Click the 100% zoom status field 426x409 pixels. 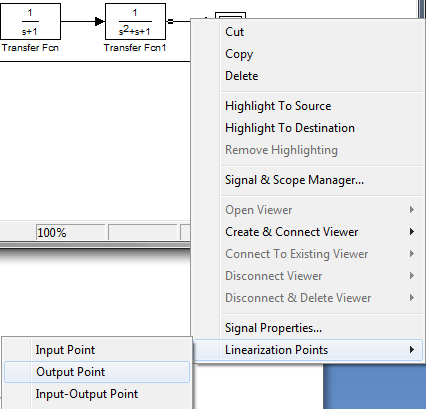coord(70,232)
